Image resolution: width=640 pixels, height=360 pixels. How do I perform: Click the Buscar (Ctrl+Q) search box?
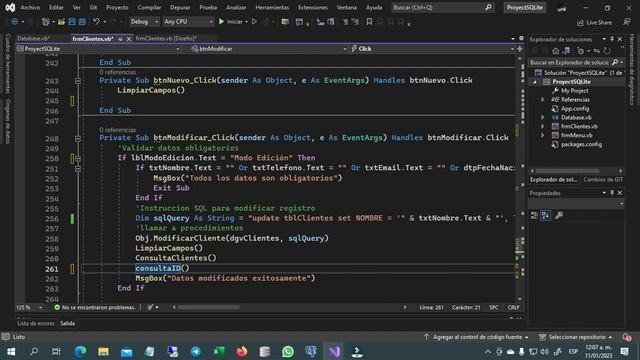point(442,7)
